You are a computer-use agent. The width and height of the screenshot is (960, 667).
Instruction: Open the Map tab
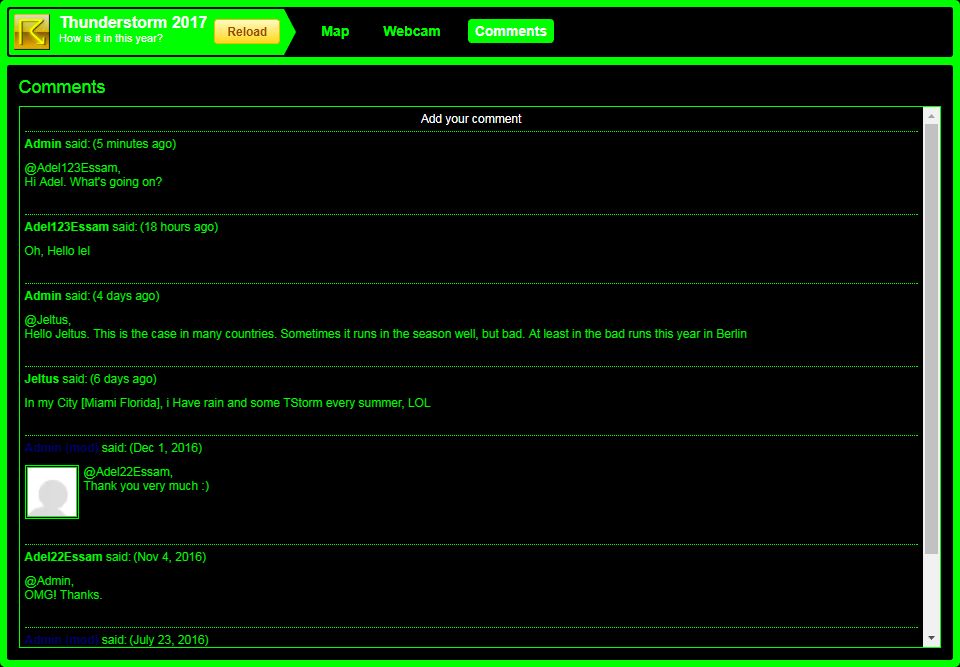[x=335, y=31]
